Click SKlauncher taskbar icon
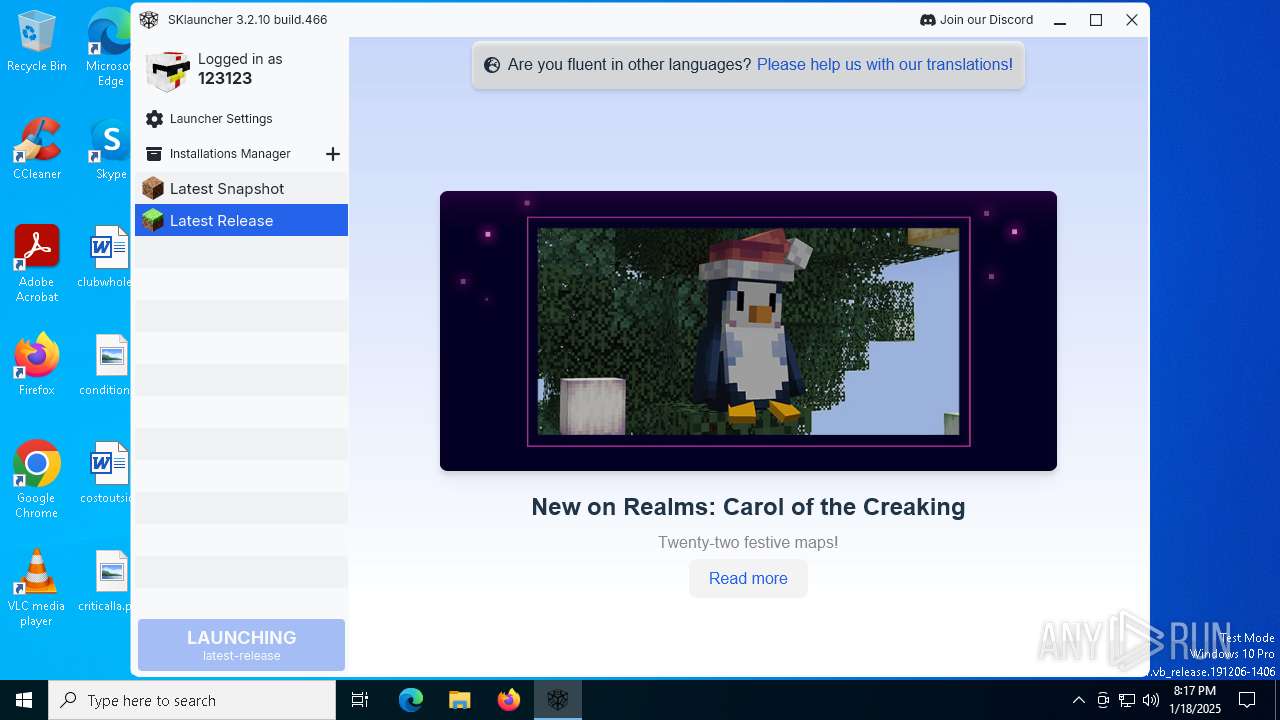 tap(558, 700)
